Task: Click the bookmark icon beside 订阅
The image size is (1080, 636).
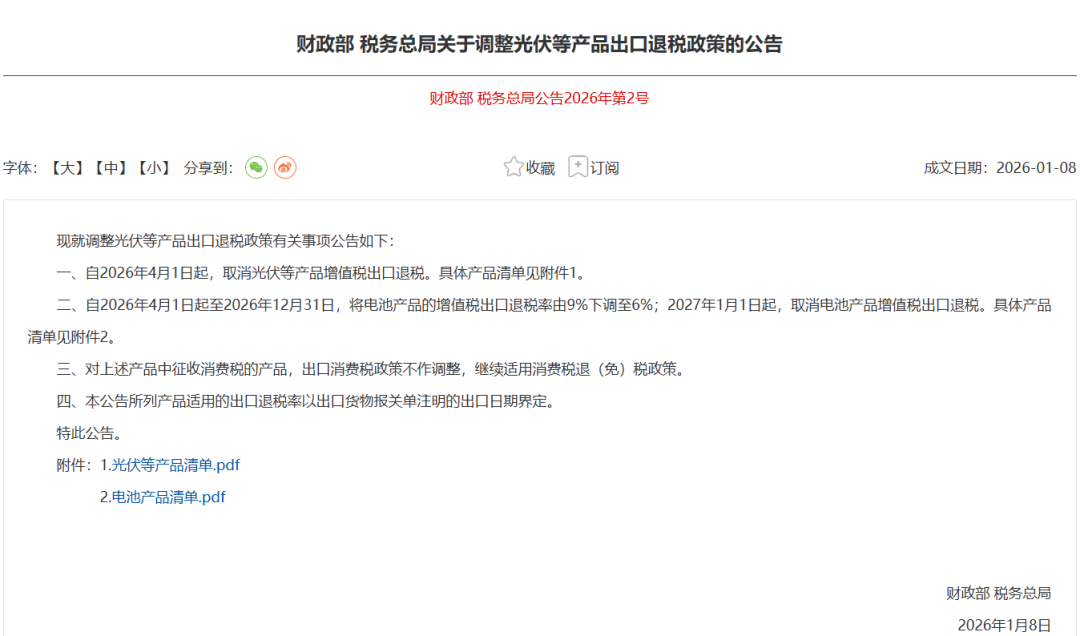Action: (x=578, y=167)
